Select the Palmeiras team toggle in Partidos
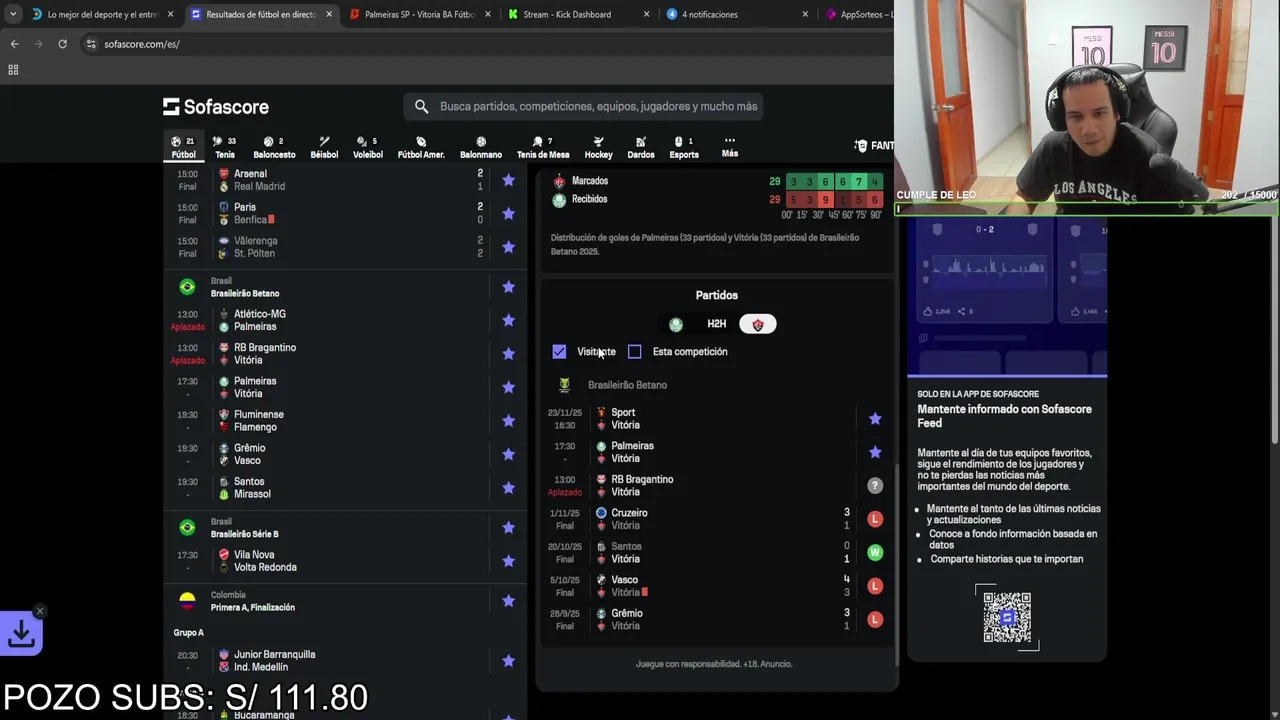The image size is (1280, 720). point(676,324)
